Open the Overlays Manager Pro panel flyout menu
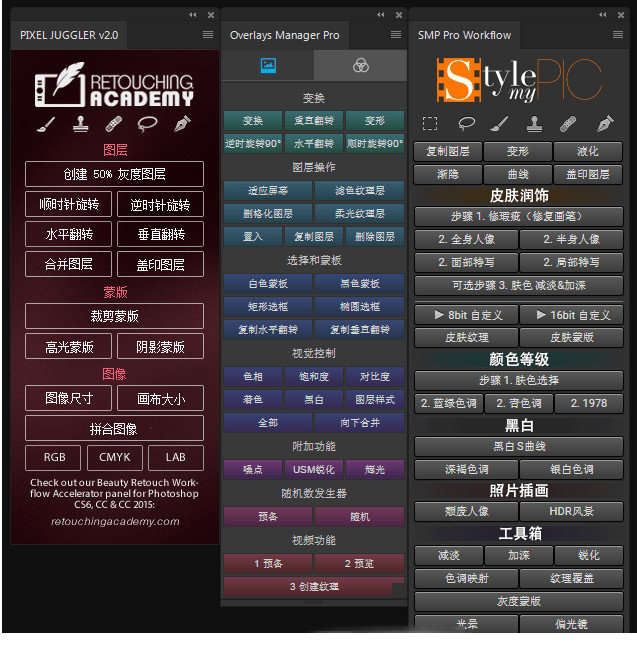 pos(396,35)
